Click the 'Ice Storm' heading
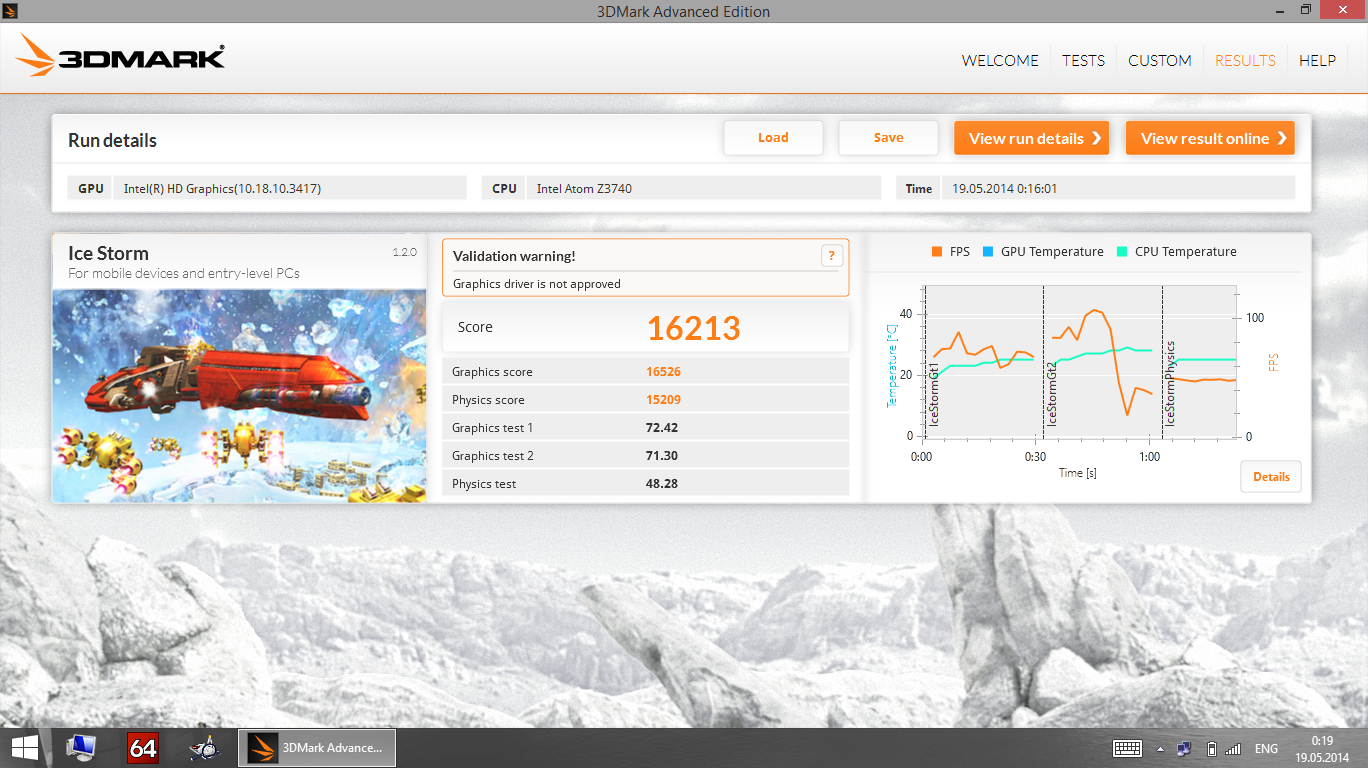Screen dimensions: 1368x768 pos(108,253)
